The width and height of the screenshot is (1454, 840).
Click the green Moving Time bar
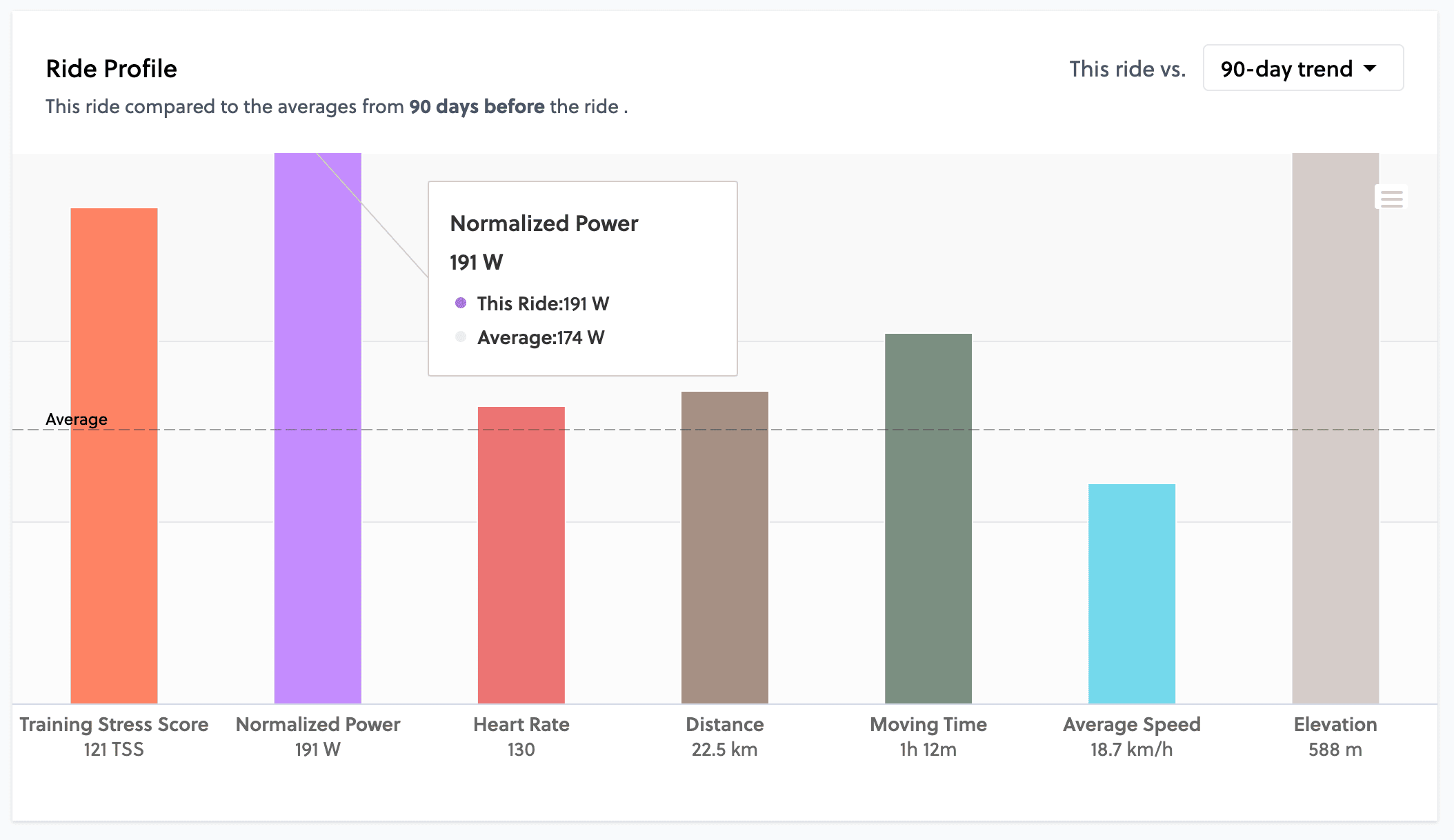[x=928, y=517]
